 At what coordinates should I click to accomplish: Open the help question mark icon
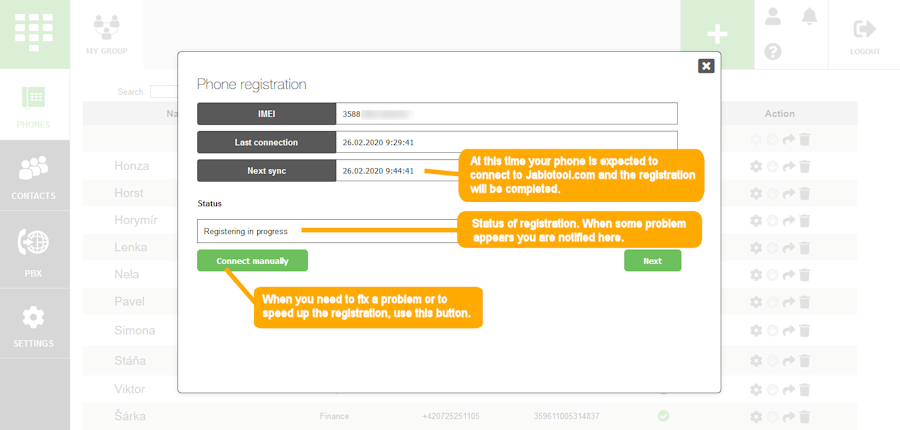tap(772, 51)
